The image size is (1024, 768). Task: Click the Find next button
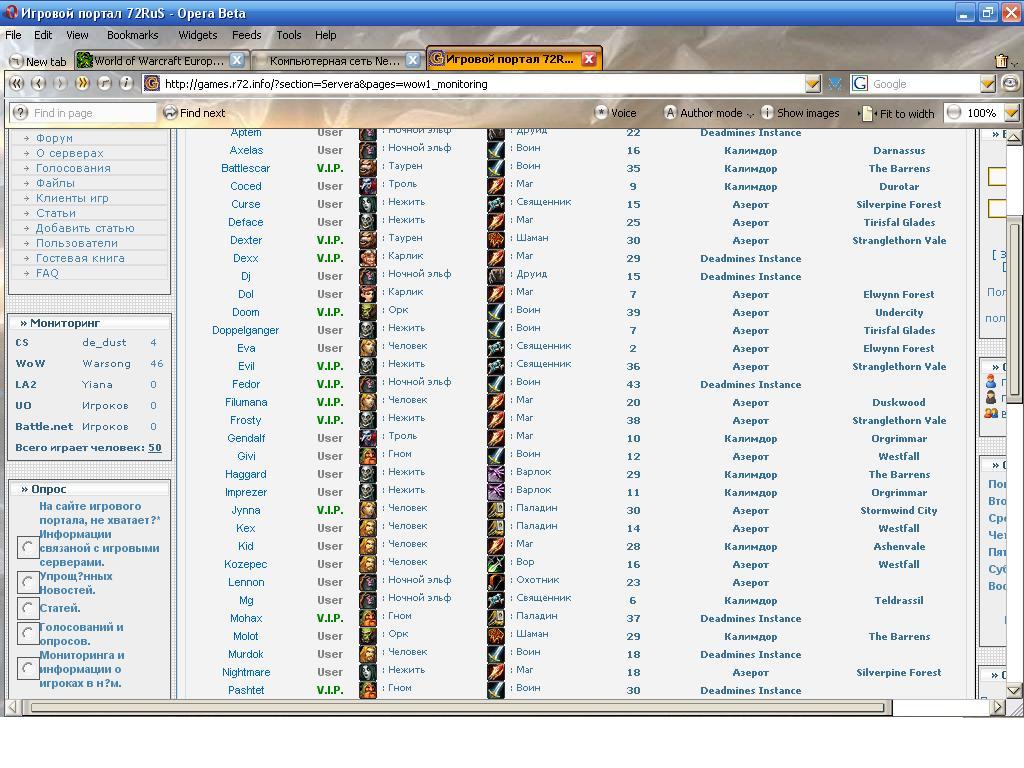[194, 113]
